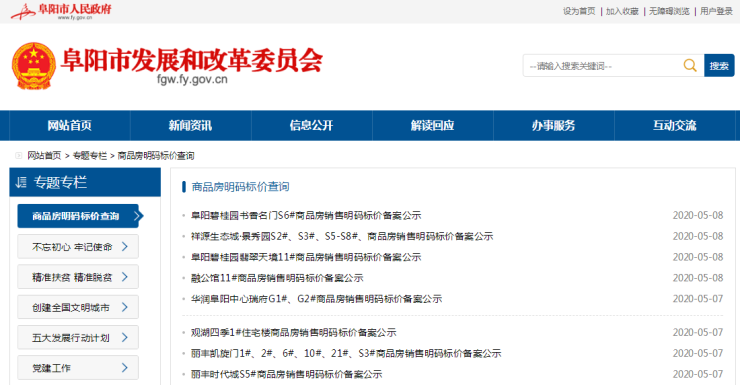Screen dimensions: 740x385
Task: Click 无障碍浏览 link in top bar
Action: (x=669, y=11)
